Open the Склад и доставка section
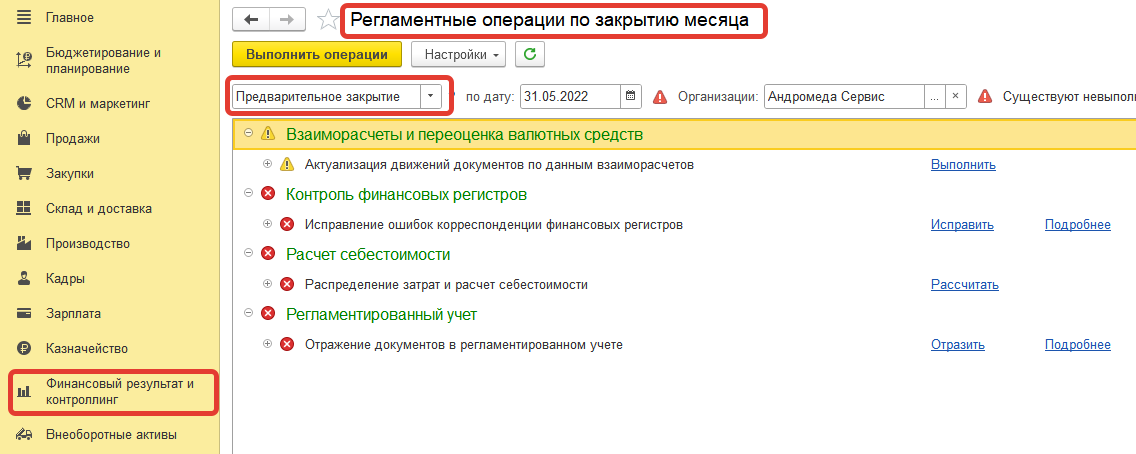The width and height of the screenshot is (1136, 454). point(98,208)
